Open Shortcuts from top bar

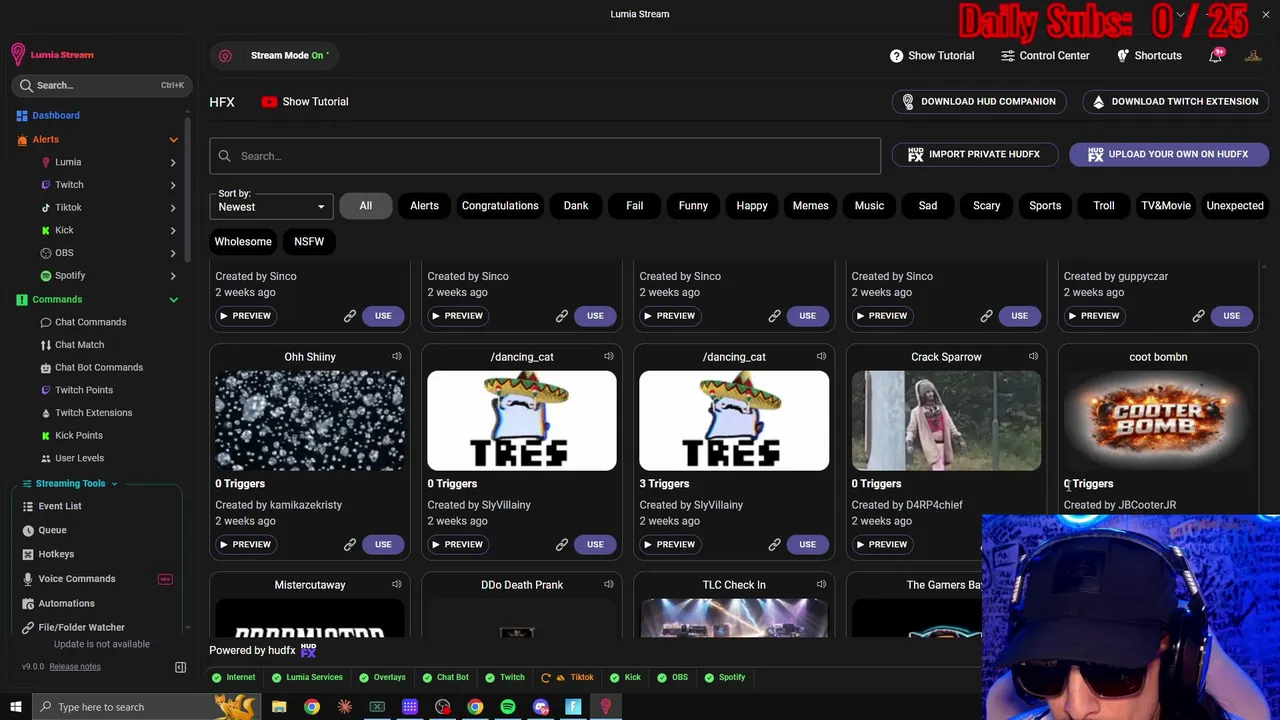[x=1149, y=56]
